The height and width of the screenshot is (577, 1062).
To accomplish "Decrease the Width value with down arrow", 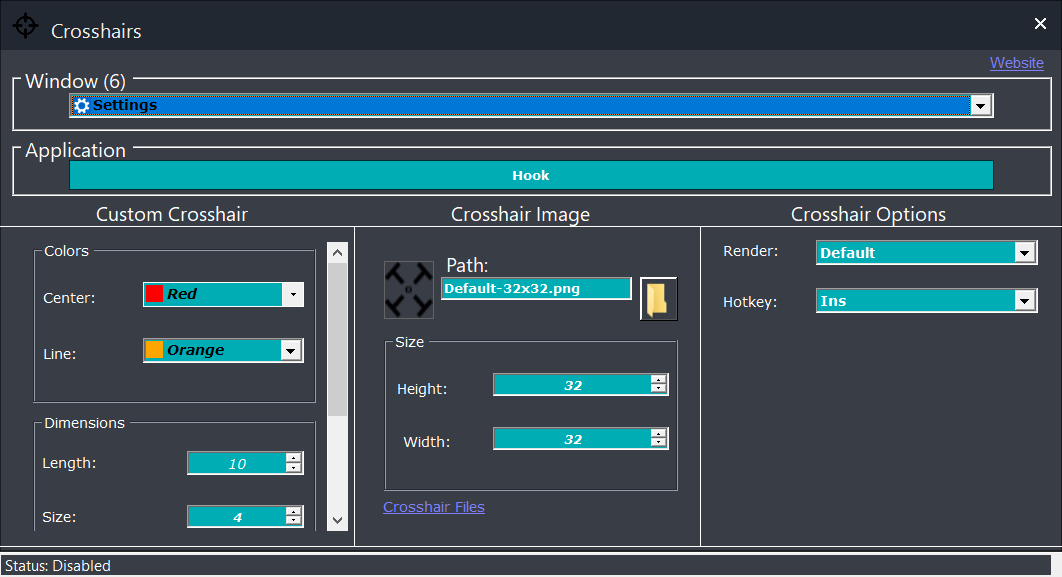I will [x=658, y=443].
